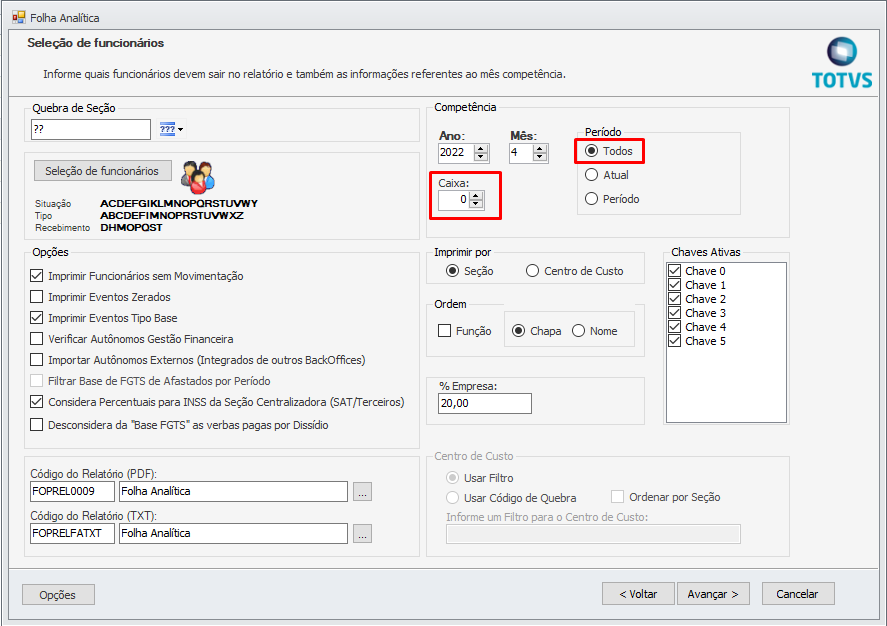This screenshot has width=887, height=626.
Task: Check Verificar Autônomos Gestão Financeira
Action: pos(37,339)
